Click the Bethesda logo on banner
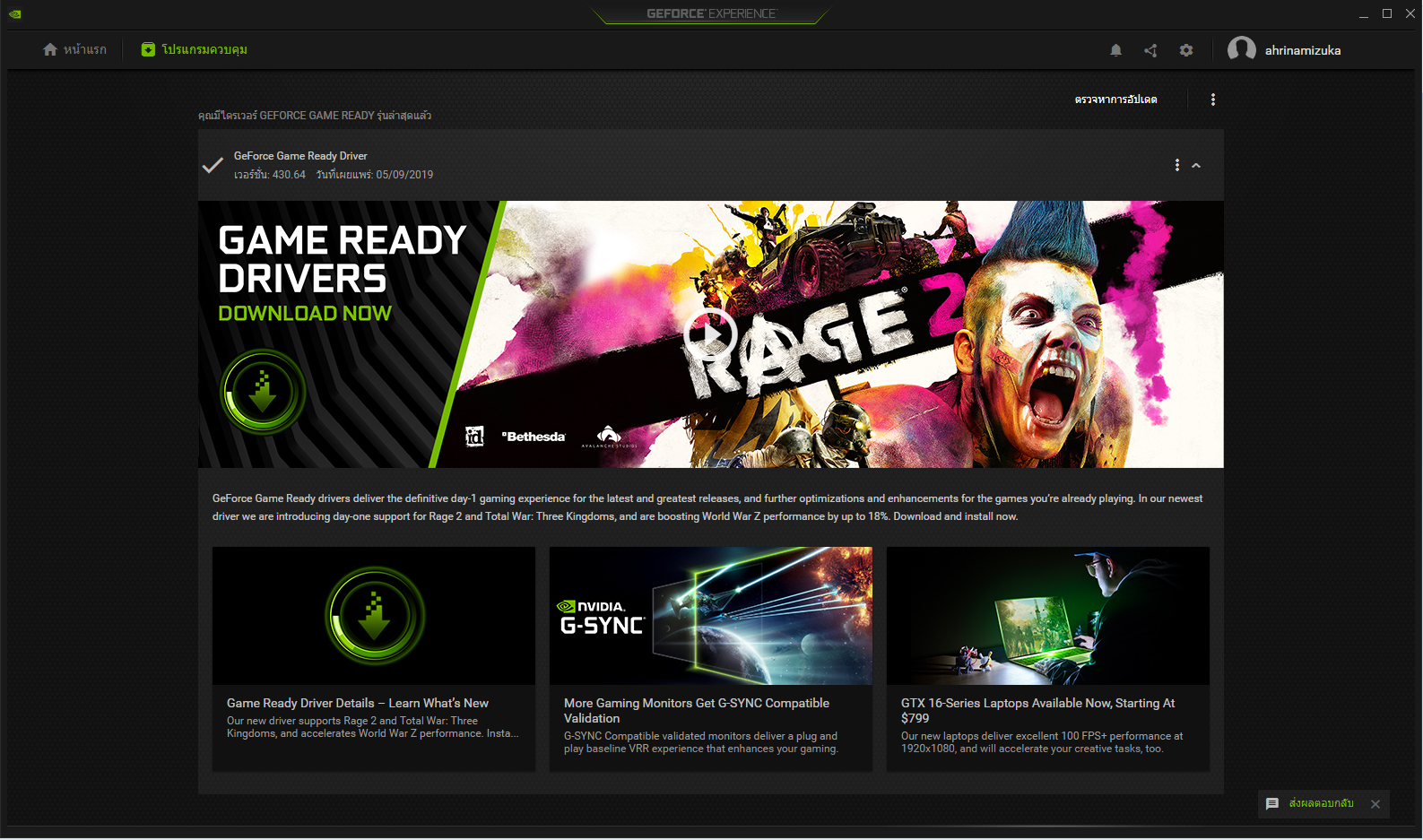 [x=534, y=437]
